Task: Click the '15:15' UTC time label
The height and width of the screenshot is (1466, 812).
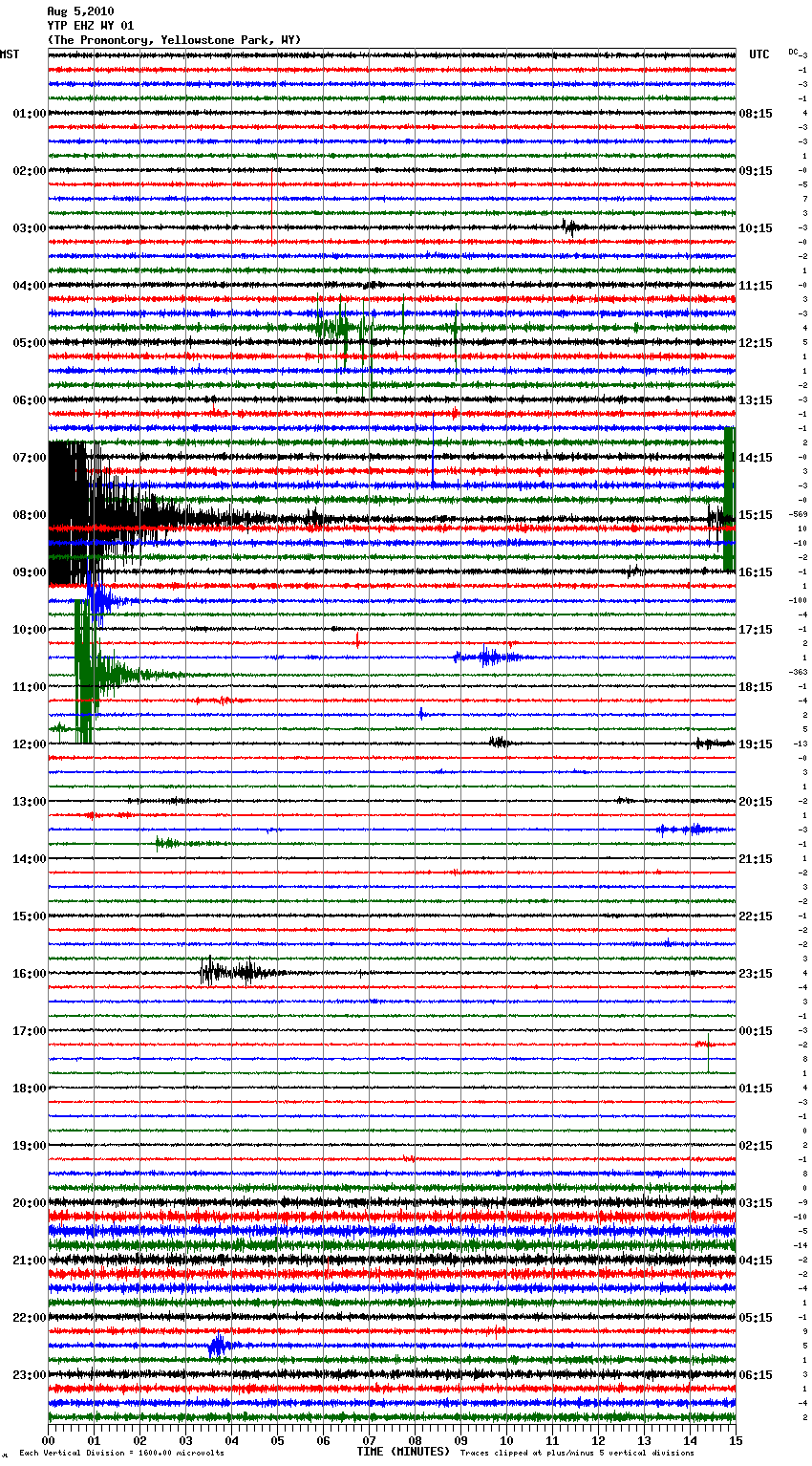Action: pyautogui.click(x=756, y=515)
